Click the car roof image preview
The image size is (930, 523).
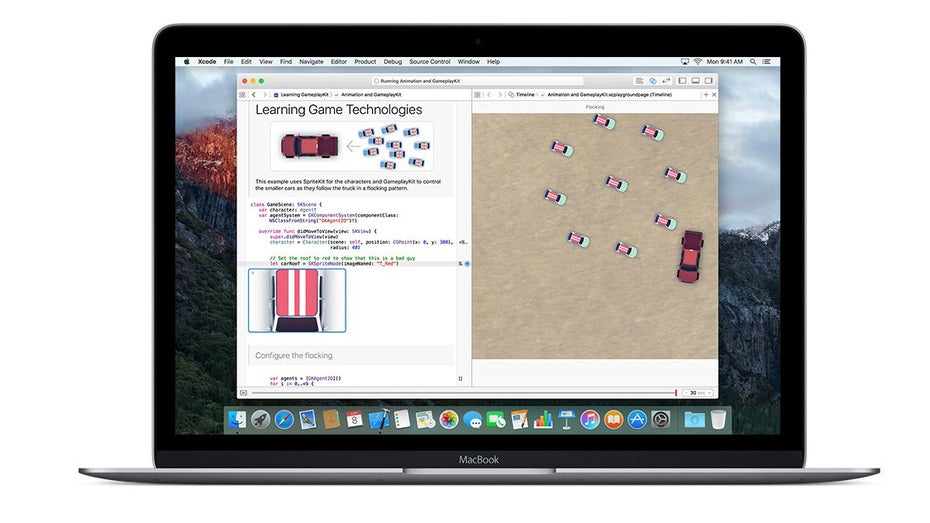297,301
